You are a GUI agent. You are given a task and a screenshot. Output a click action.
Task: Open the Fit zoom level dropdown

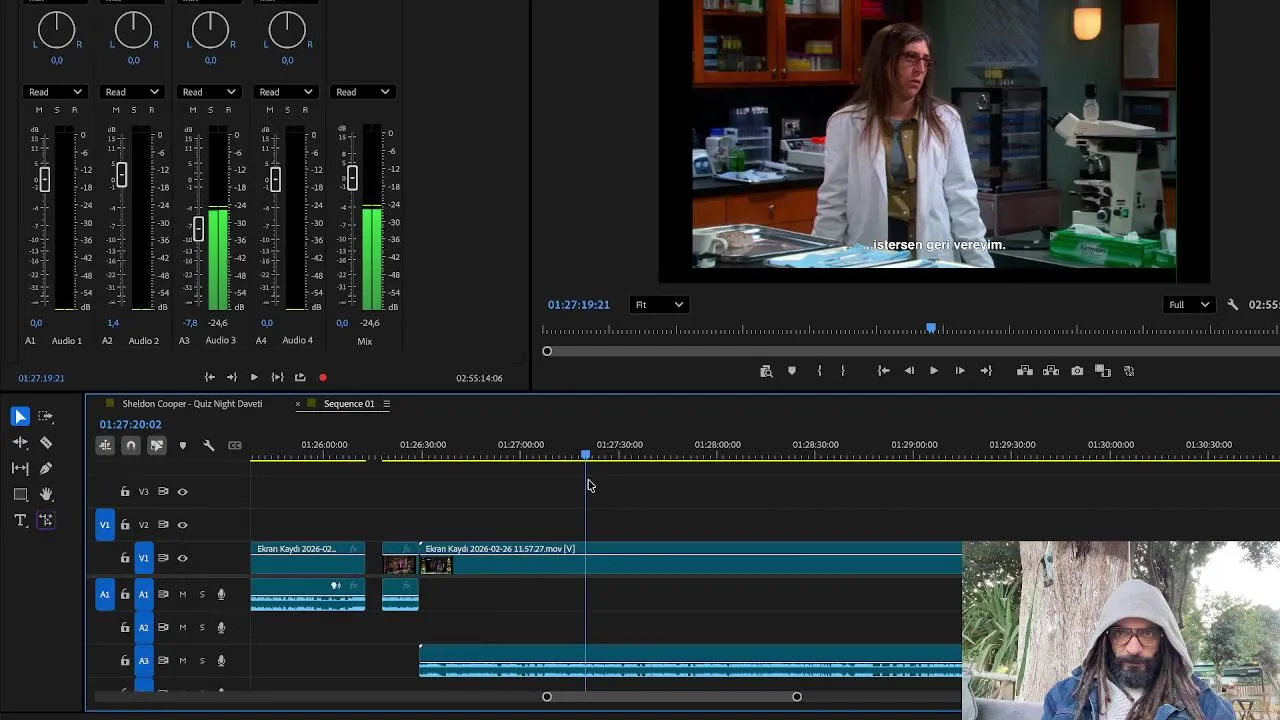coord(659,305)
